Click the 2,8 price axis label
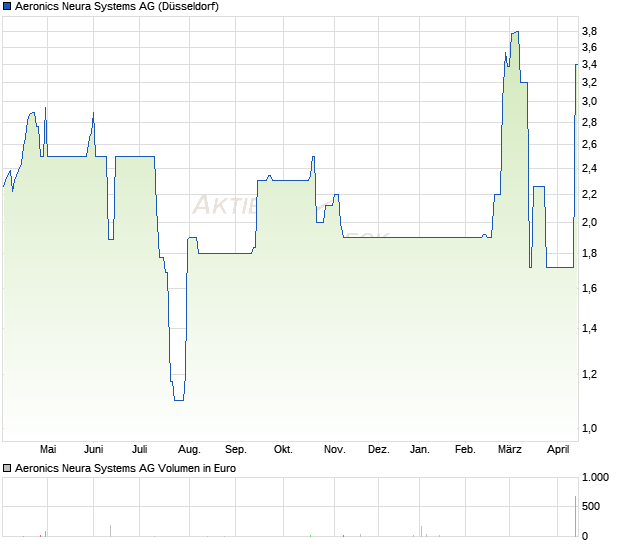Screen dimensions: 620x546 pos(589,122)
